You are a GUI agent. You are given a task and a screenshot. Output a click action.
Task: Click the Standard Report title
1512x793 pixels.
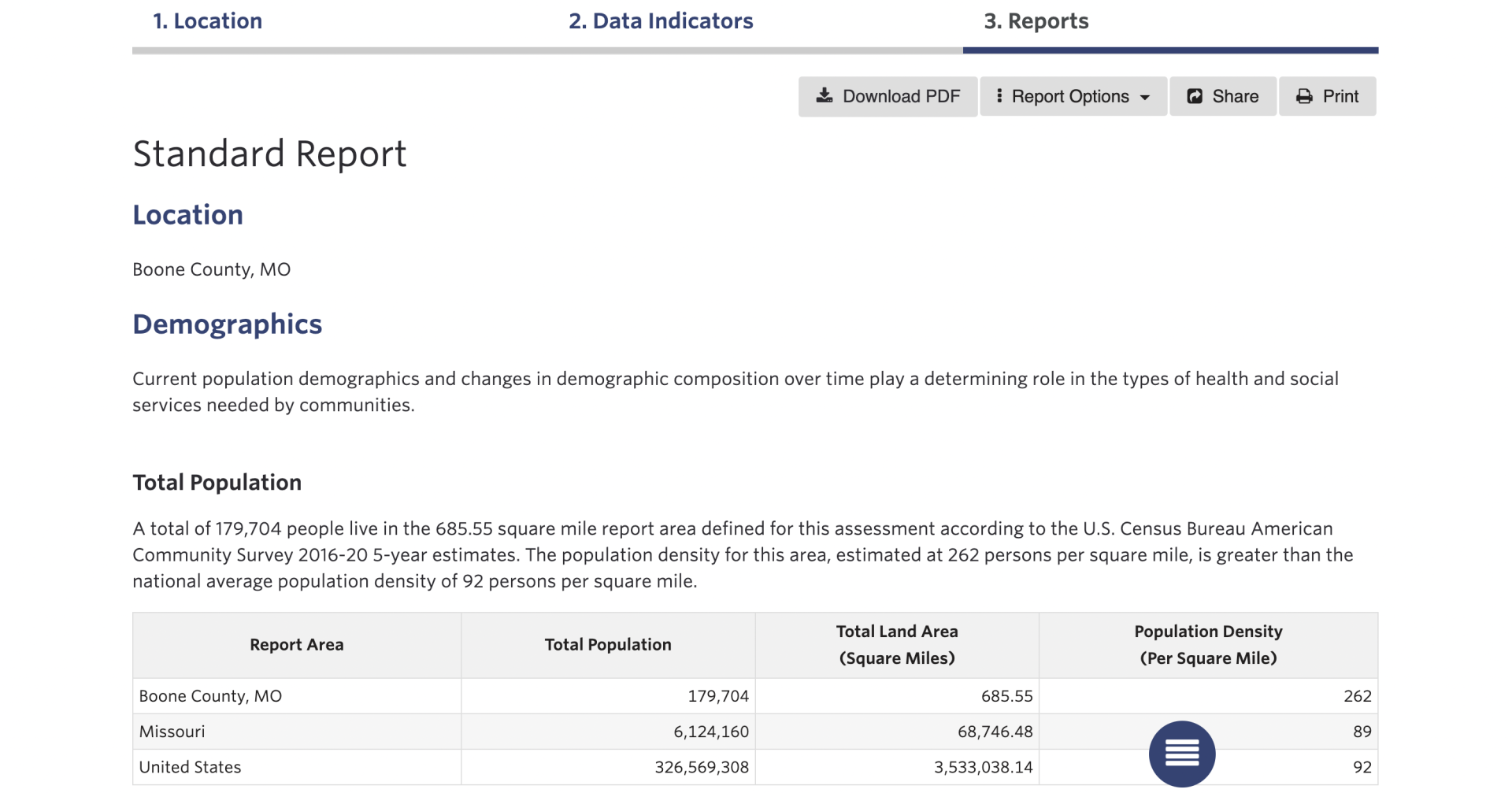click(x=269, y=154)
